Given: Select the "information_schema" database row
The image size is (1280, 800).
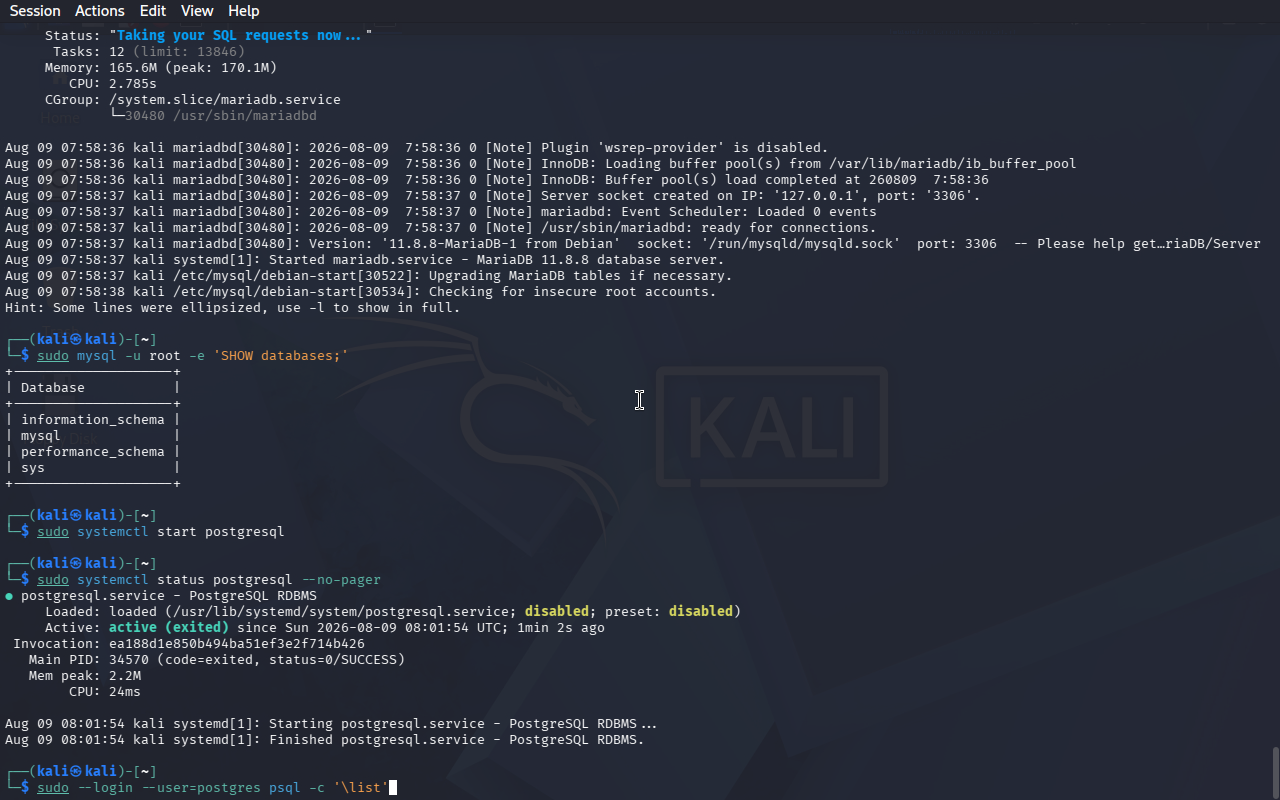Looking at the screenshot, I should 93,419.
